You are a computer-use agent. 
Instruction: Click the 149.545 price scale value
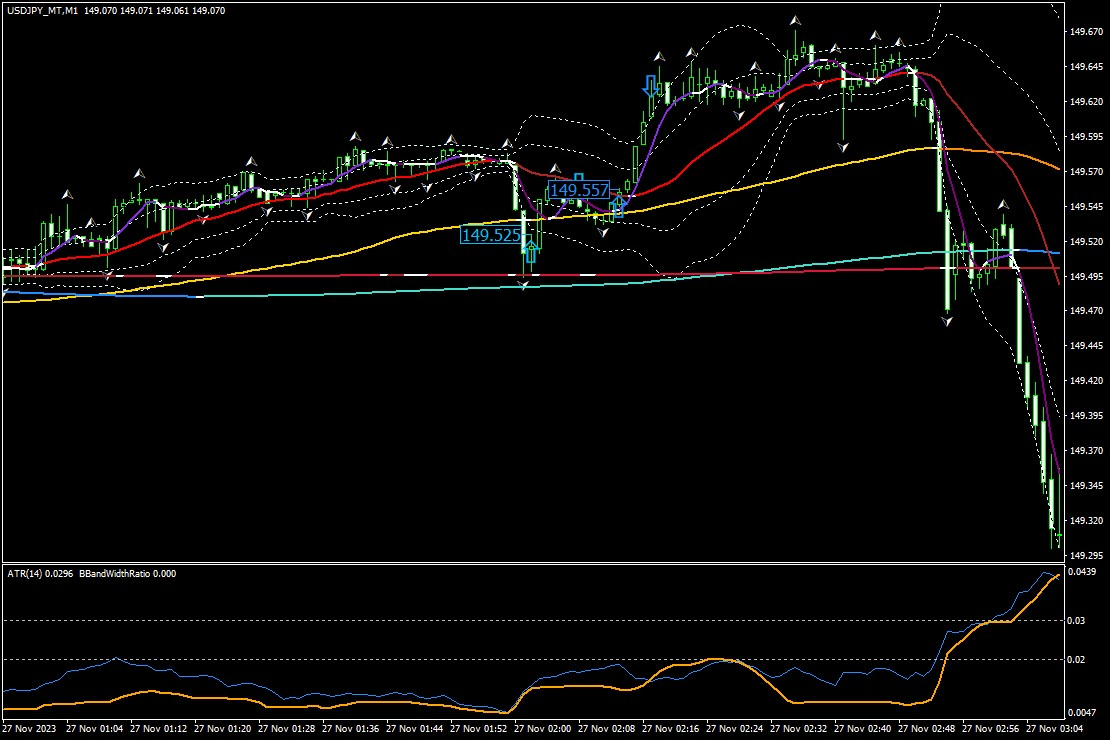(x=1086, y=207)
